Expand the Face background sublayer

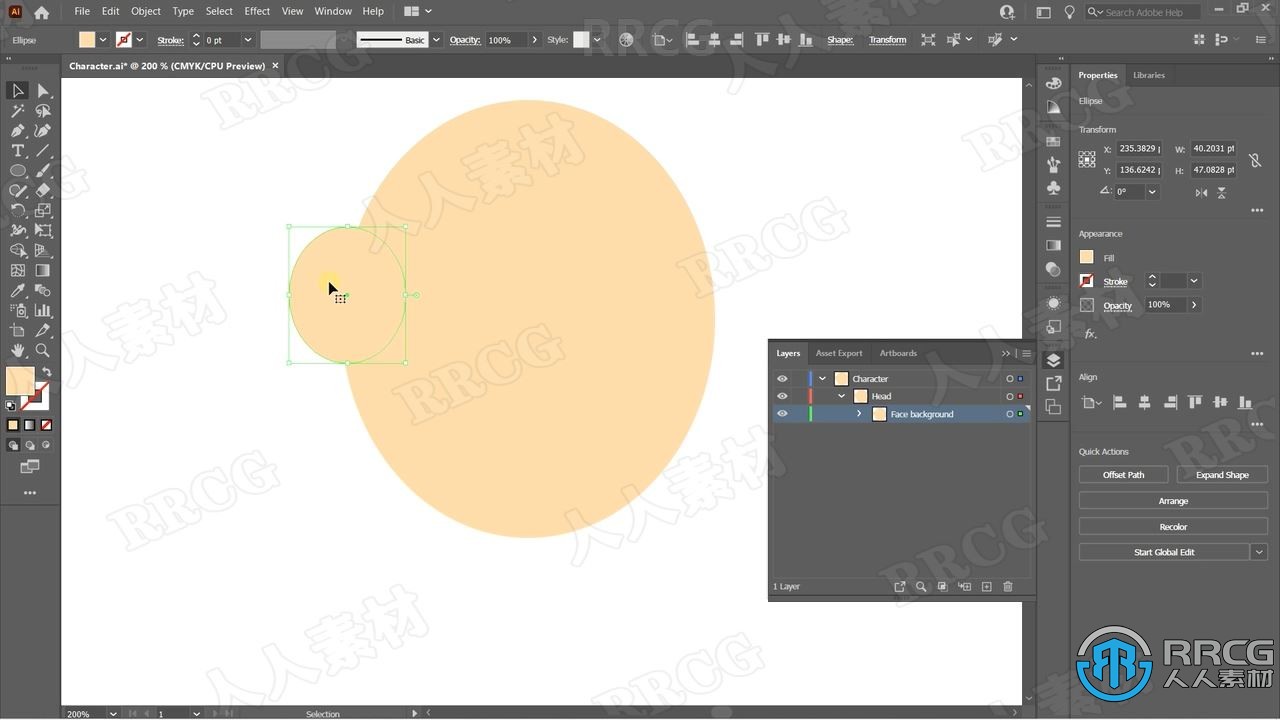tap(859, 414)
